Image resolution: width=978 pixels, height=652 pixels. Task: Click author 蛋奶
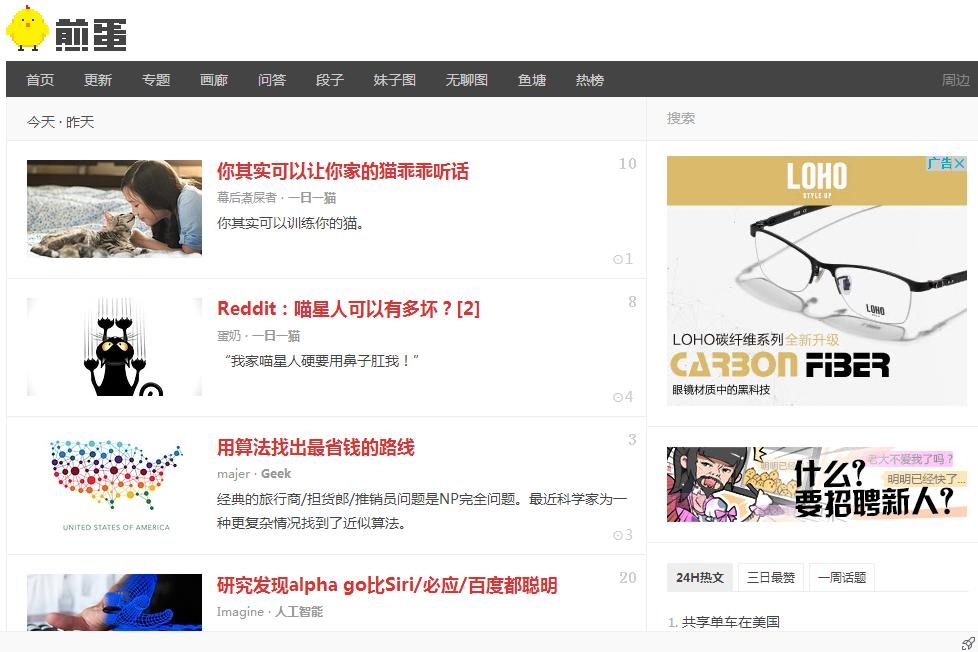(229, 336)
